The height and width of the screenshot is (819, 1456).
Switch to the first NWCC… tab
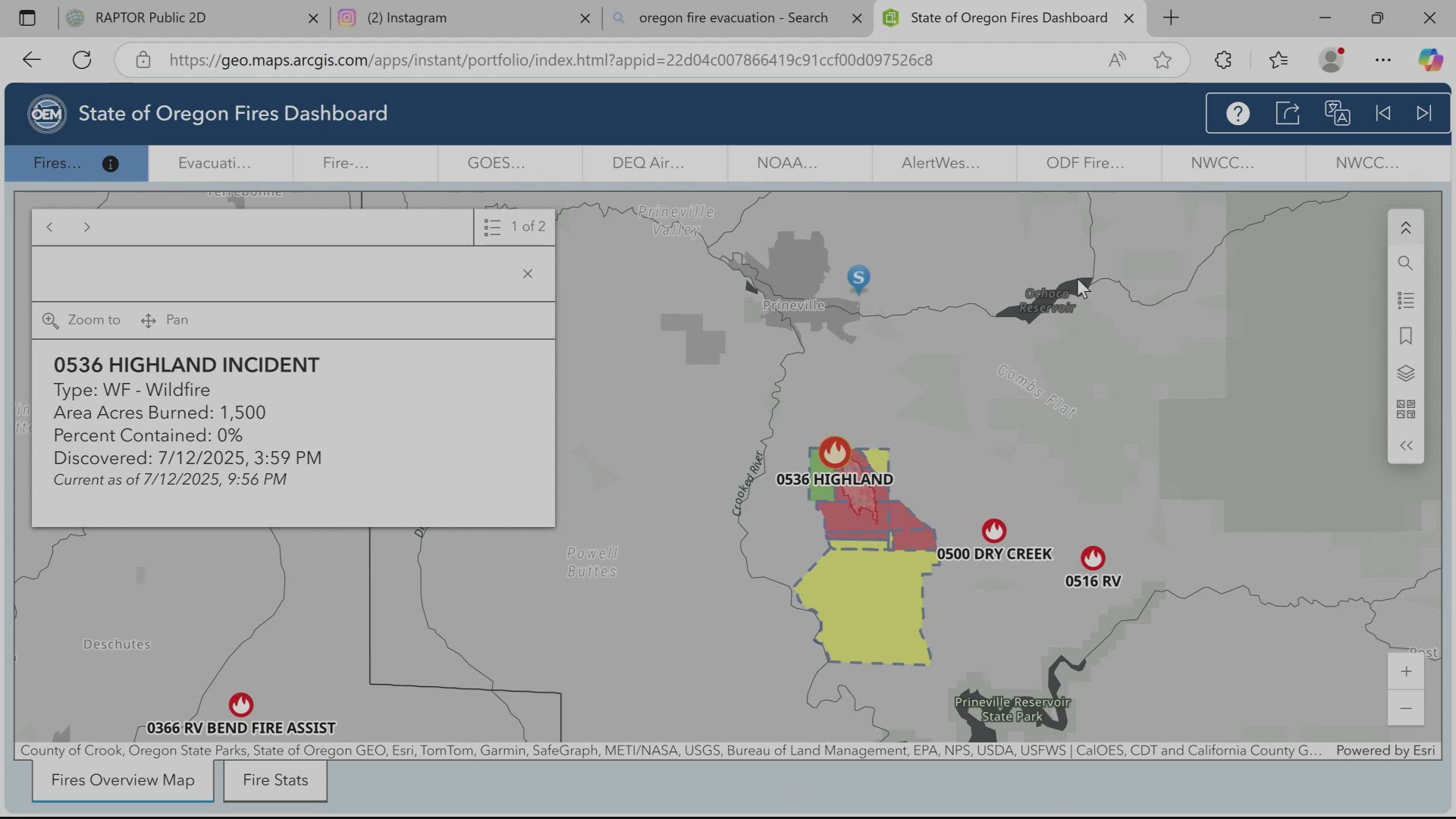pos(1234,163)
